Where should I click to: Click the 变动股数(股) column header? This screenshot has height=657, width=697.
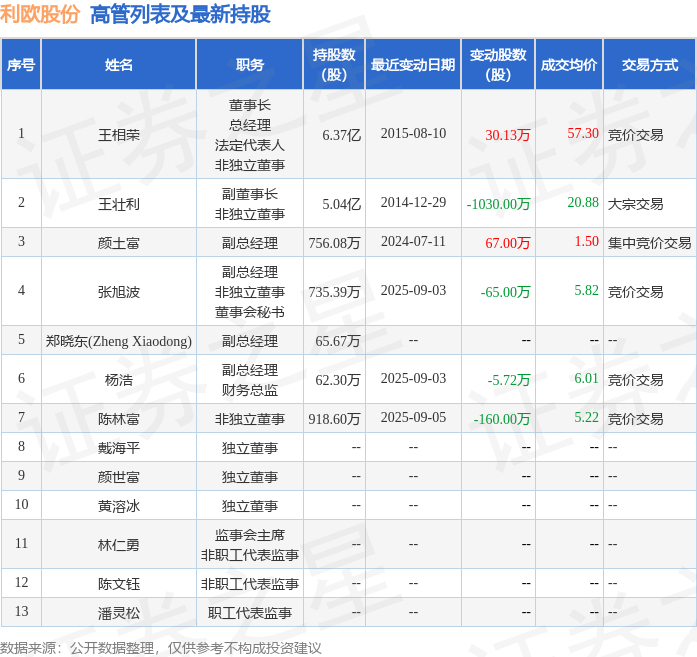pos(498,65)
